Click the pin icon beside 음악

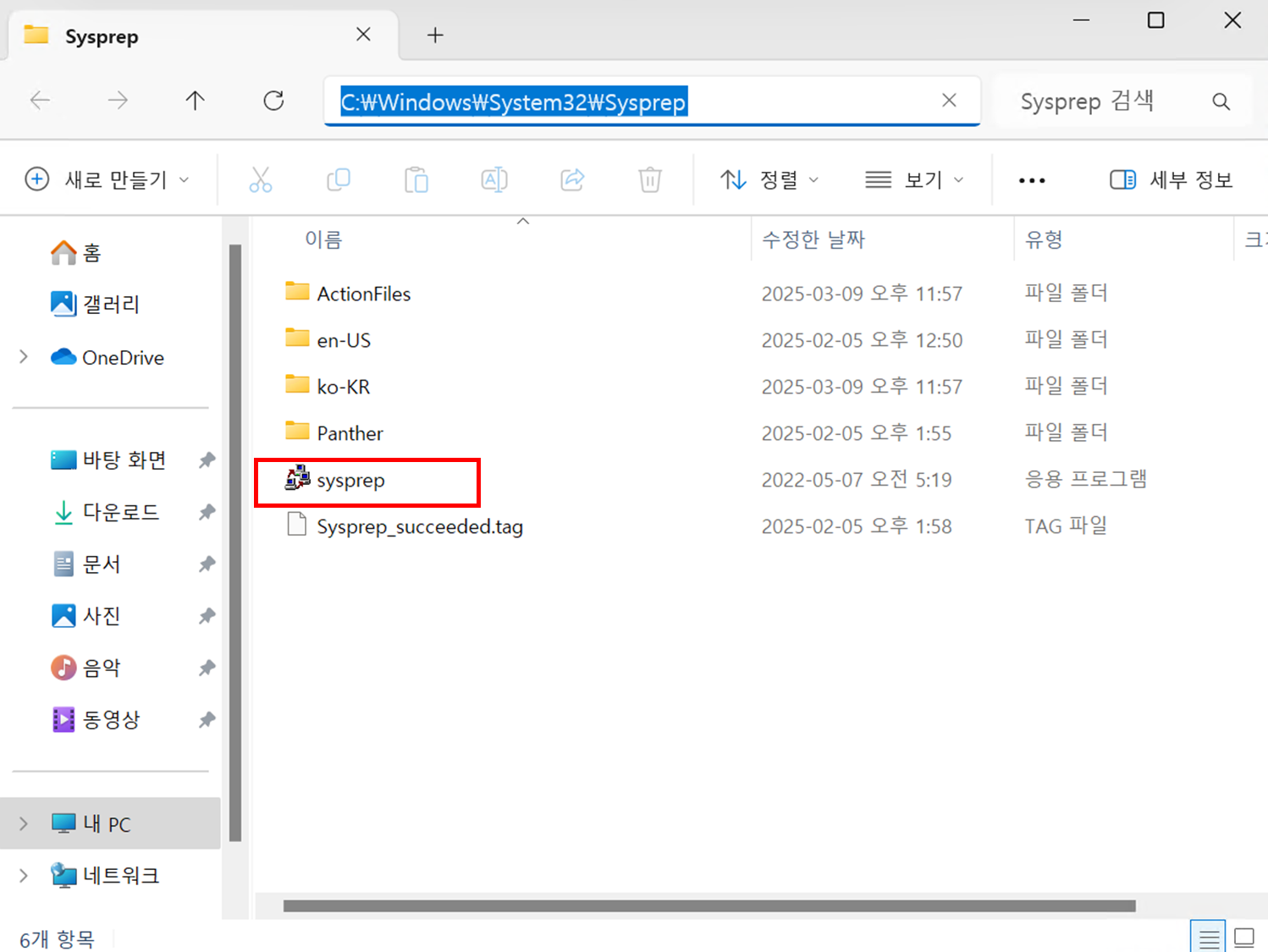pos(207,669)
